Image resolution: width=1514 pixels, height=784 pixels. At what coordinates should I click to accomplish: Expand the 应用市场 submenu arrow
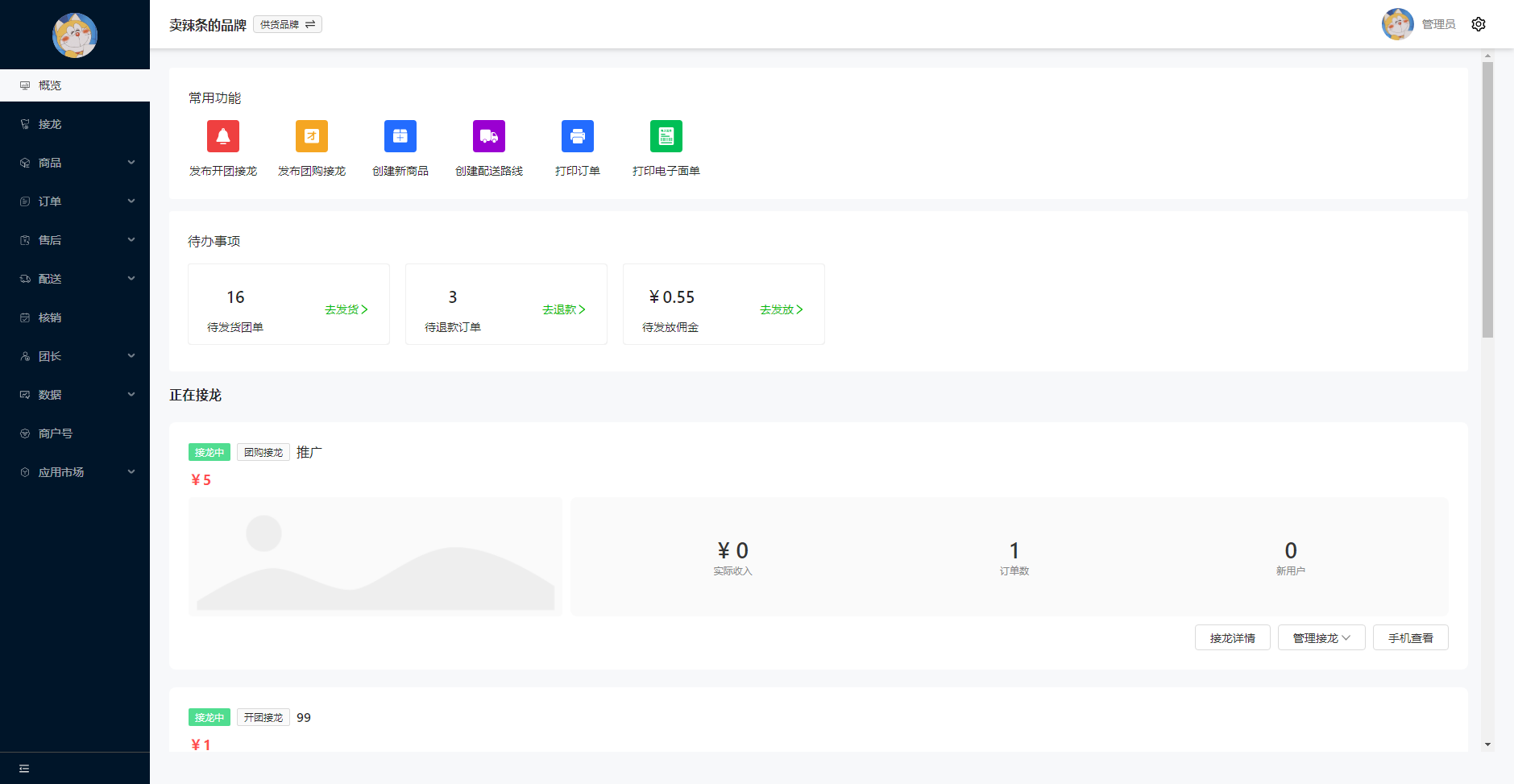(131, 472)
